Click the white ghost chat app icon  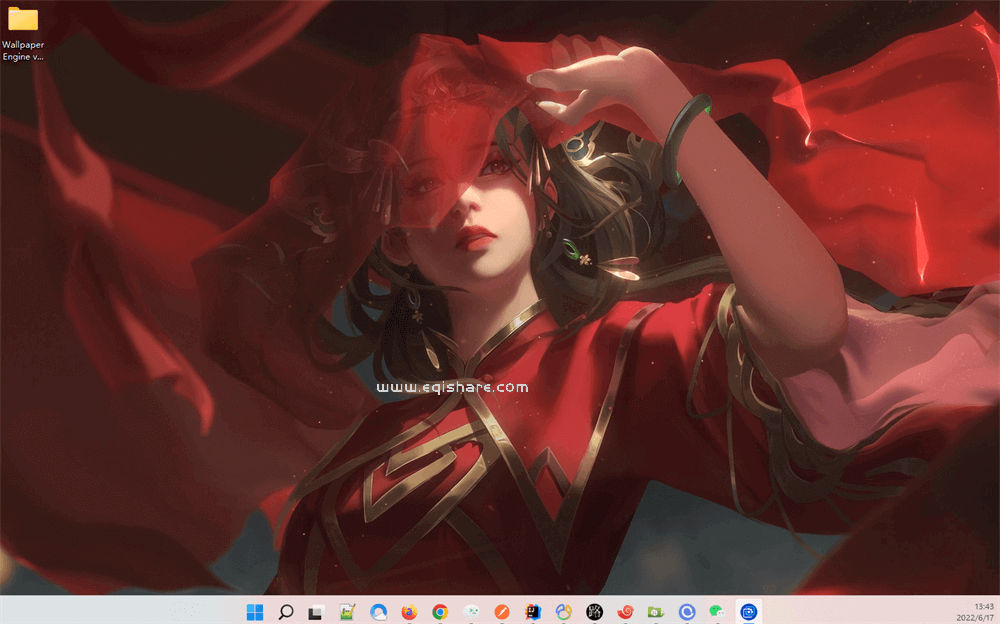470,610
